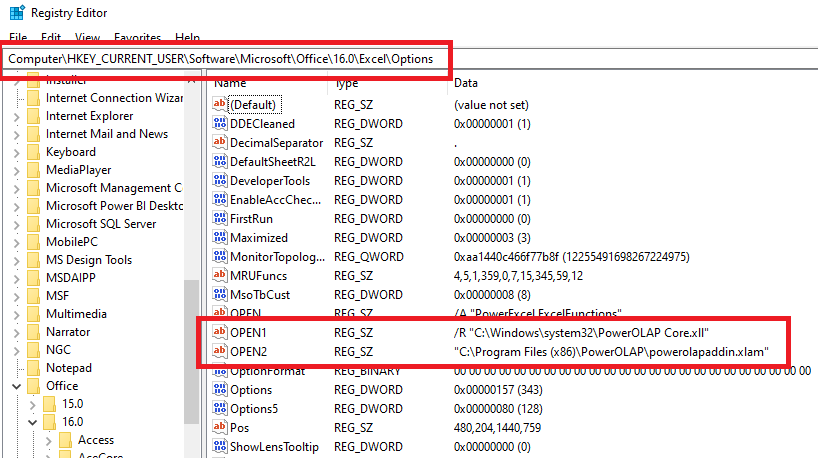Select the Maximized DWORD icon
Viewport: 818px width, 458px height.
[x=220, y=237]
